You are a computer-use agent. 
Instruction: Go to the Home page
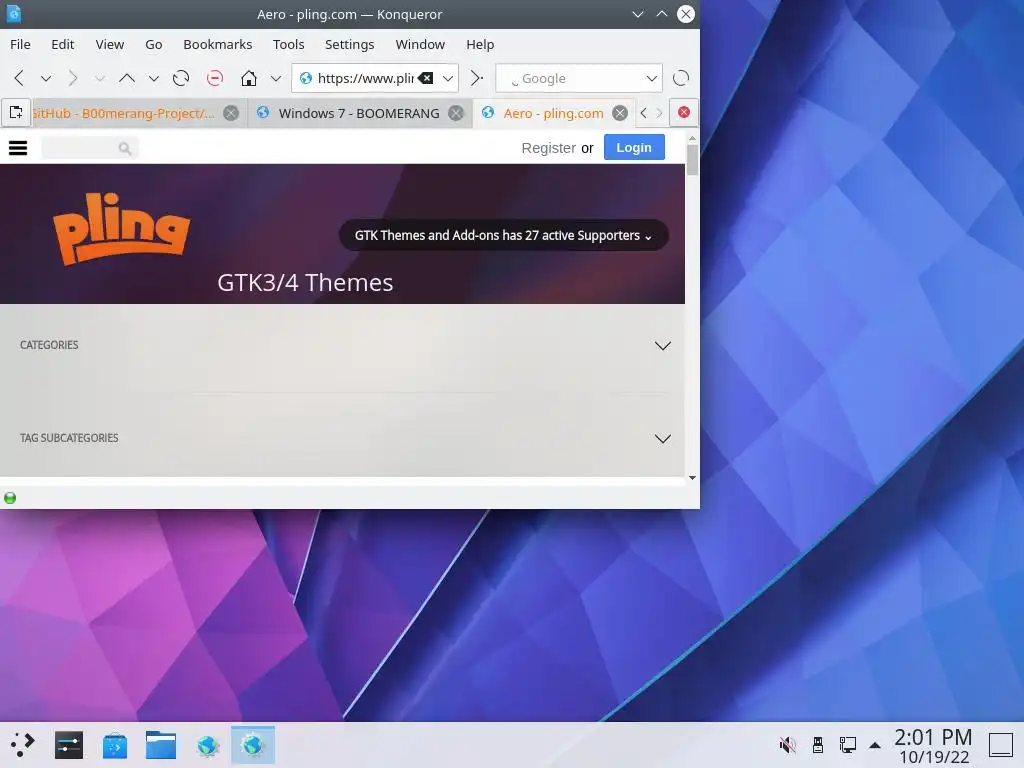pos(249,78)
